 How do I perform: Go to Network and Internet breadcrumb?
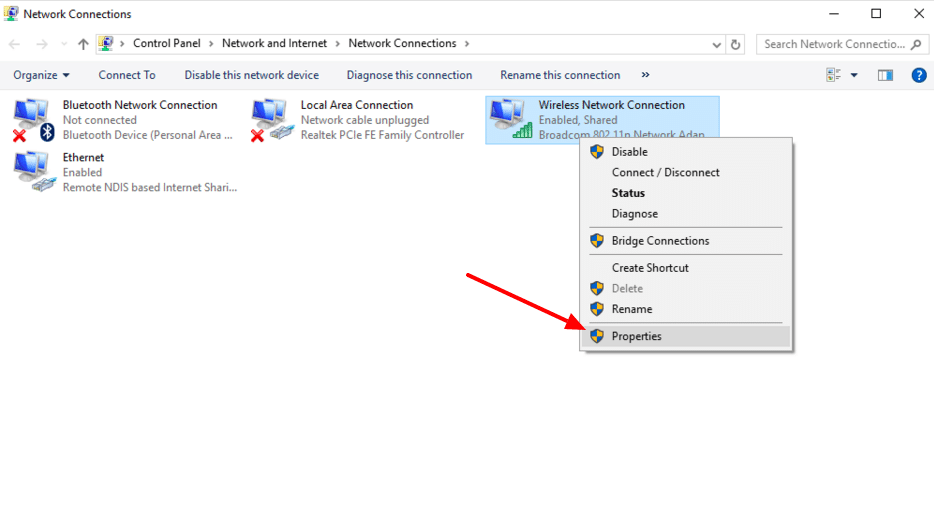[x=275, y=43]
